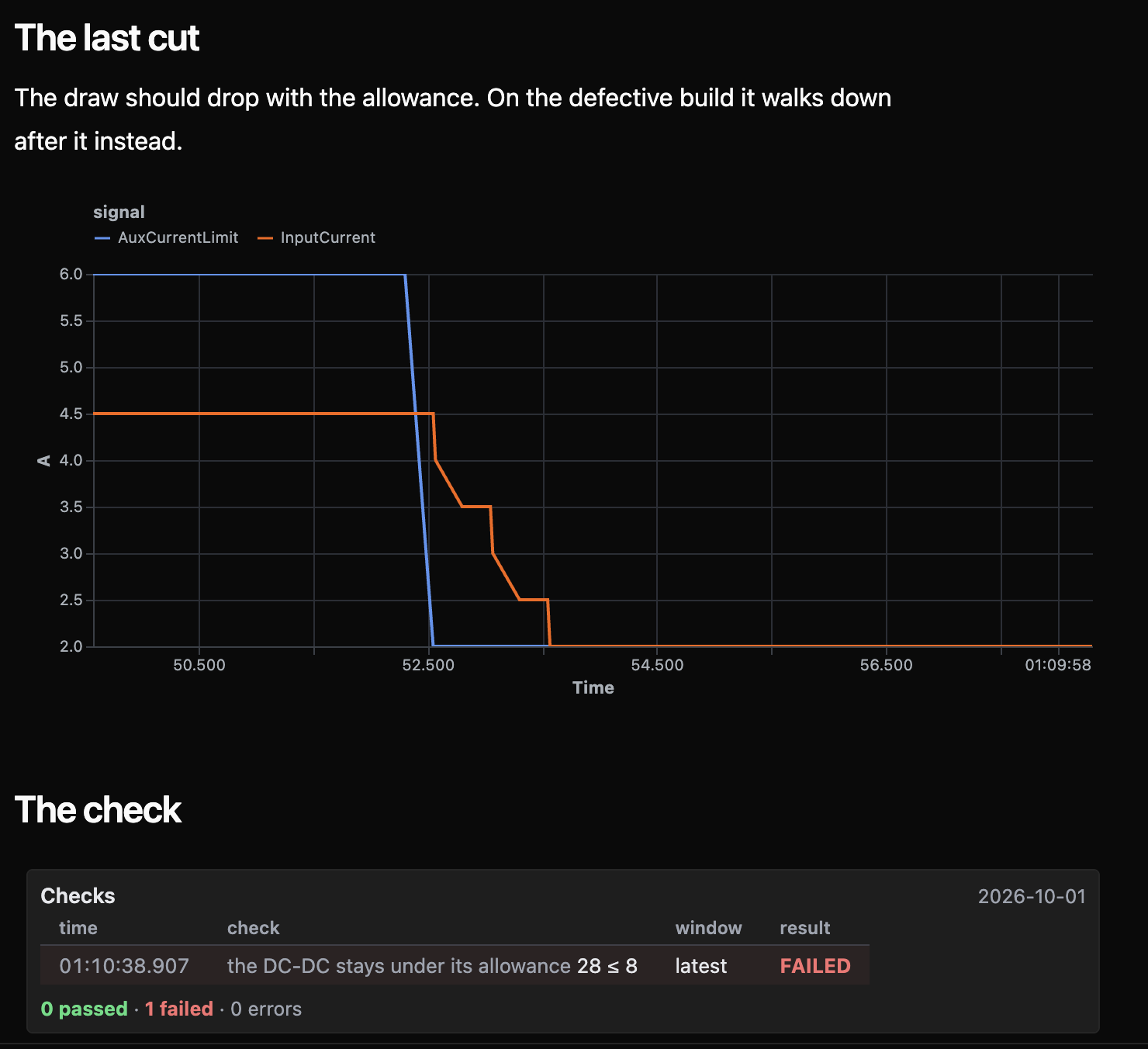This screenshot has width=1148, height=1049.
Task: Click the orange InputCurrent legend swatch
Action: (x=265, y=238)
